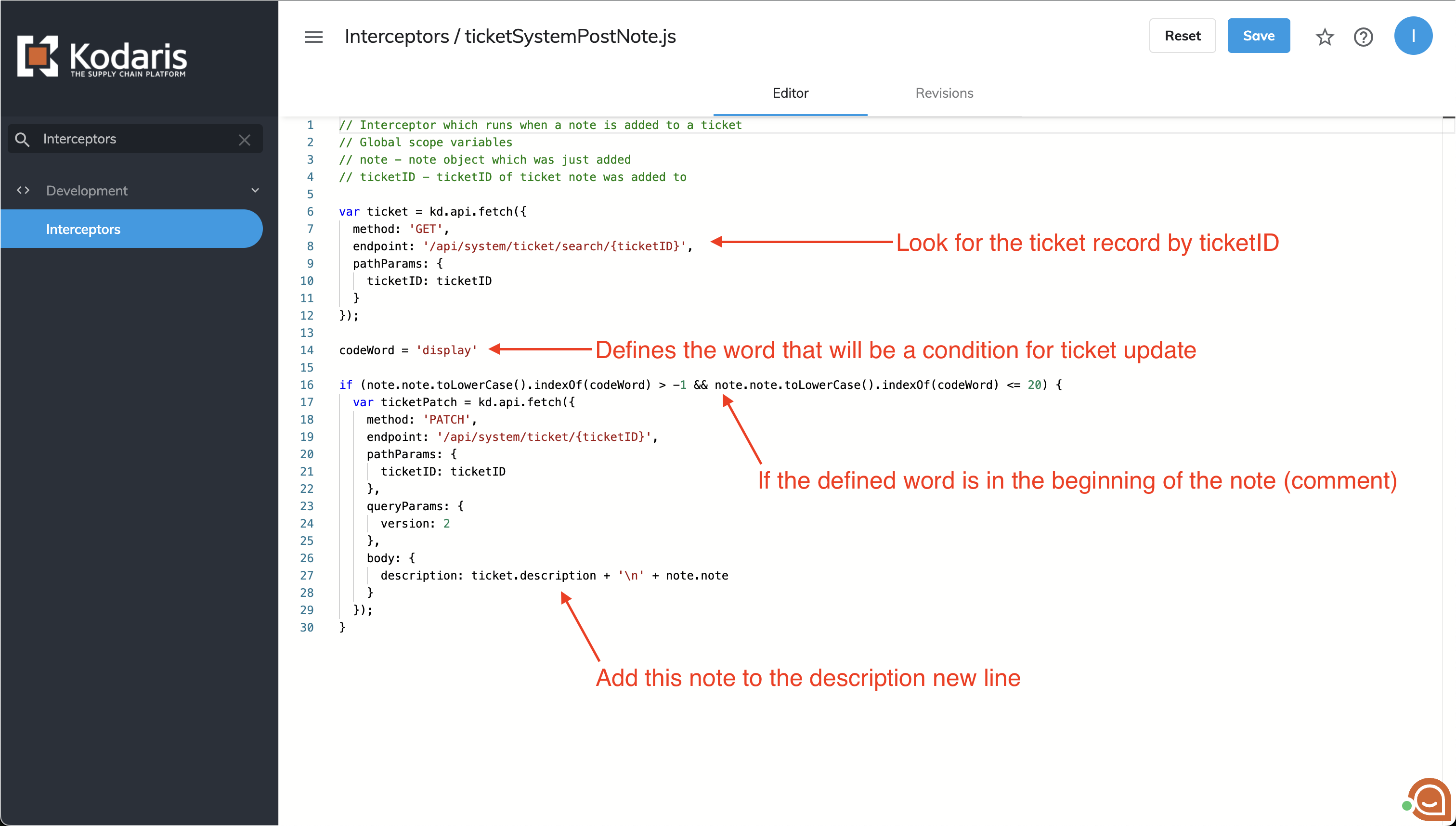Screen dimensions: 1456x826
Task: Clear the Interceptors search text
Action: [245, 140]
